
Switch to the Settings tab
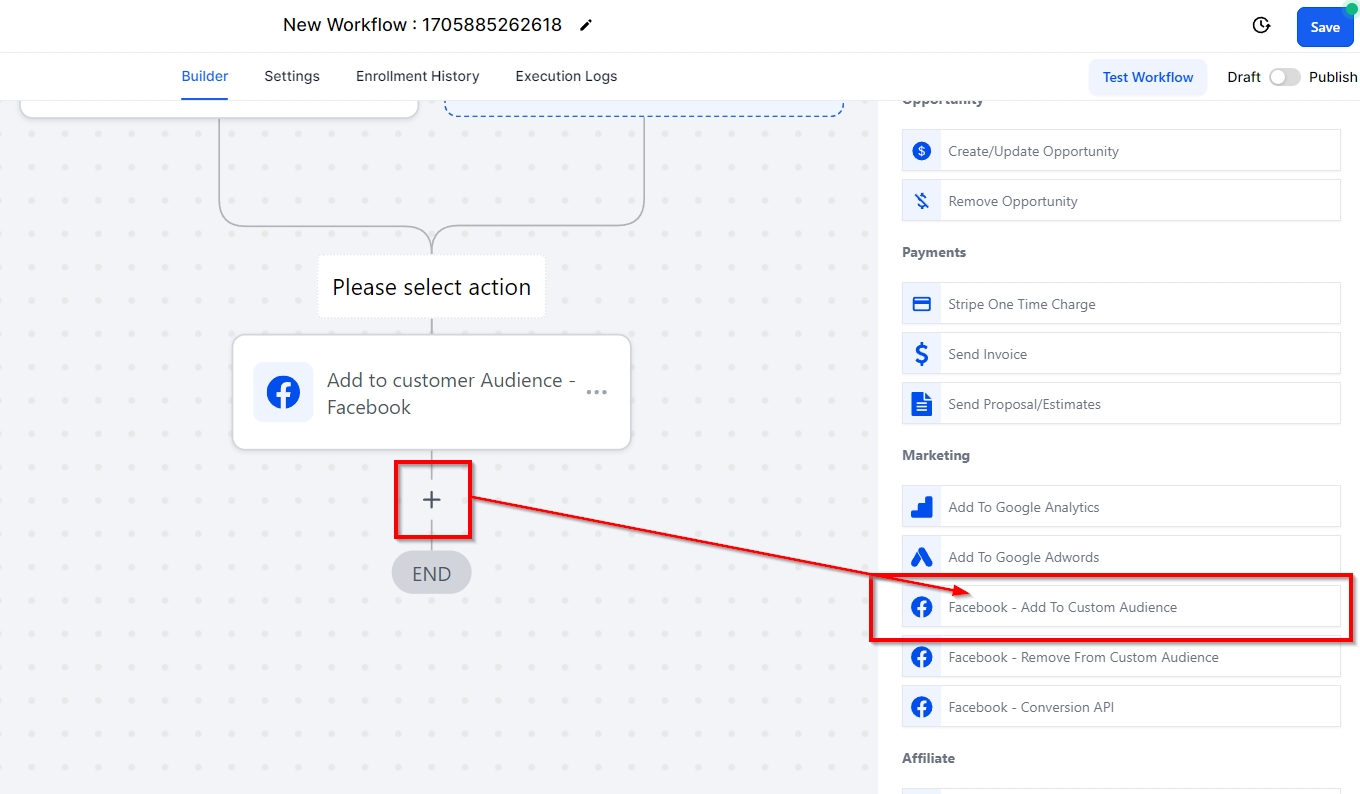[292, 76]
